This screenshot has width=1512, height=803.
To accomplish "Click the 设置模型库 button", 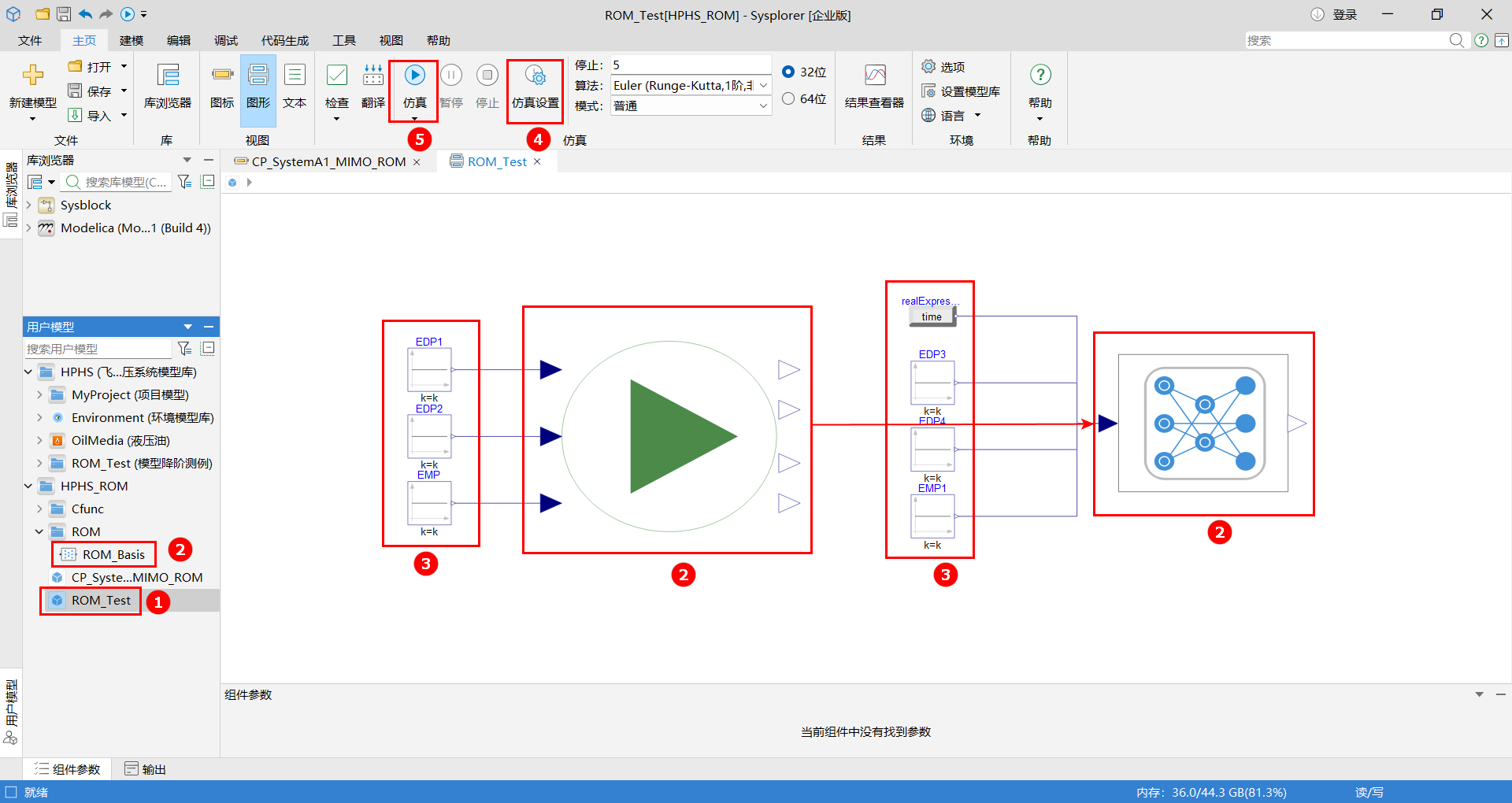I will (x=962, y=91).
